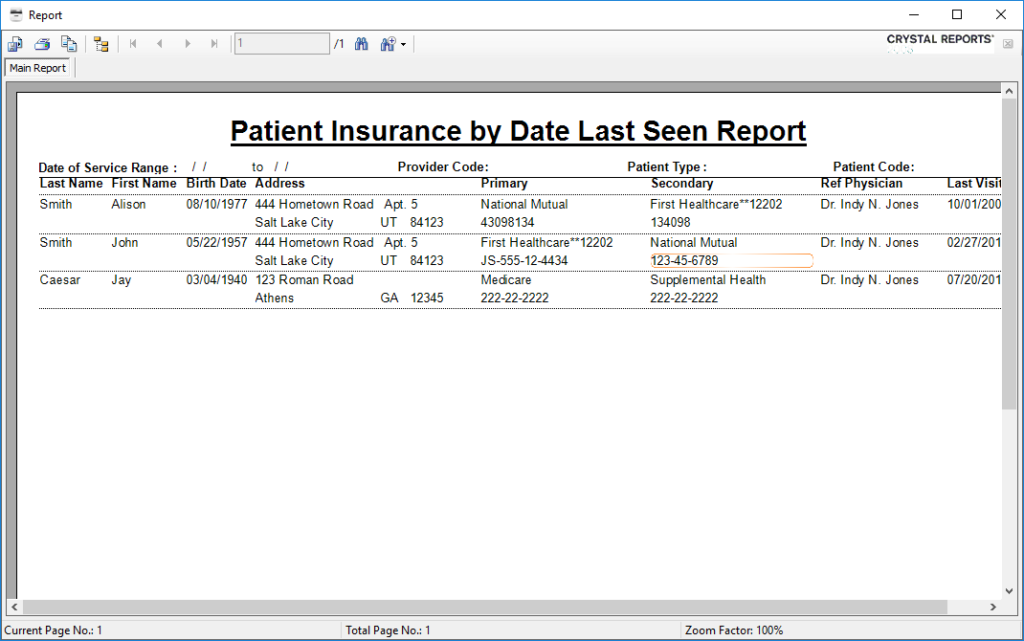Click the page number input box
1024x641 pixels.
(x=280, y=43)
